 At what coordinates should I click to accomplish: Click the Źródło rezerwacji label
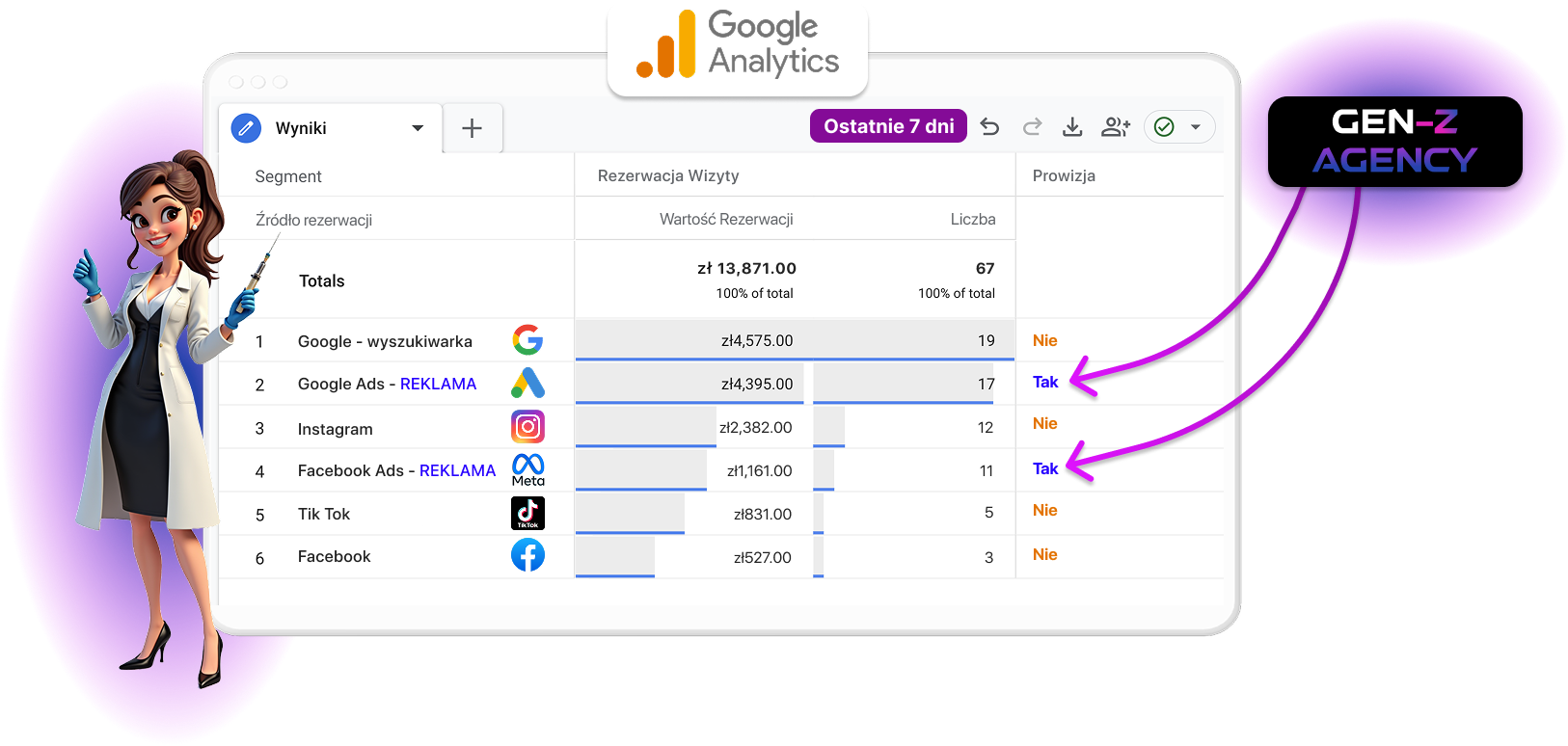click(x=313, y=220)
